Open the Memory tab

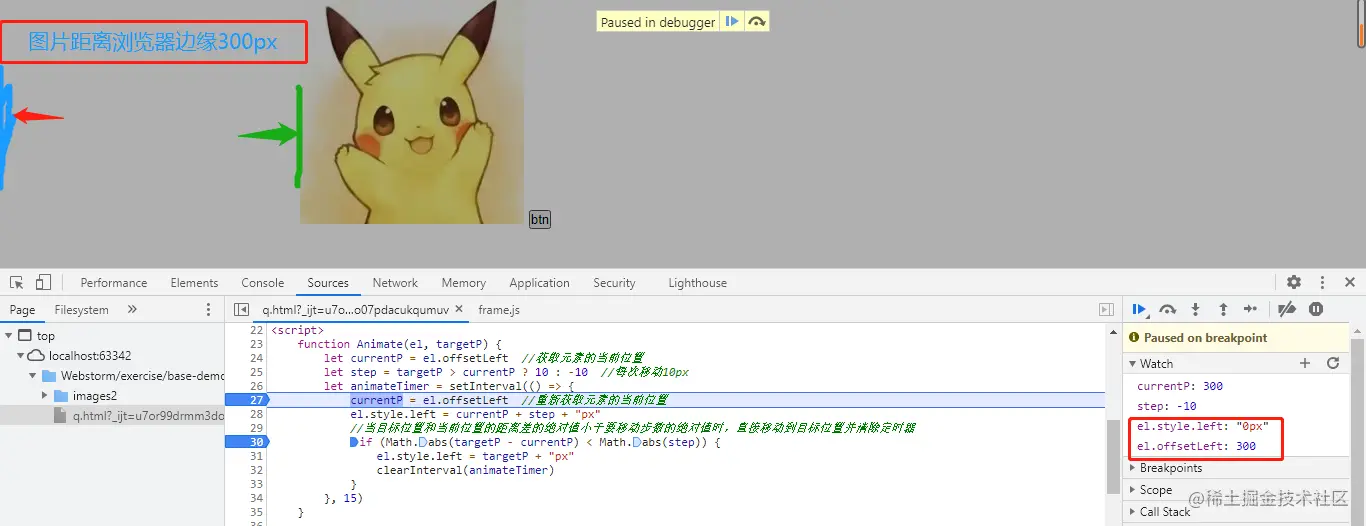(x=464, y=283)
